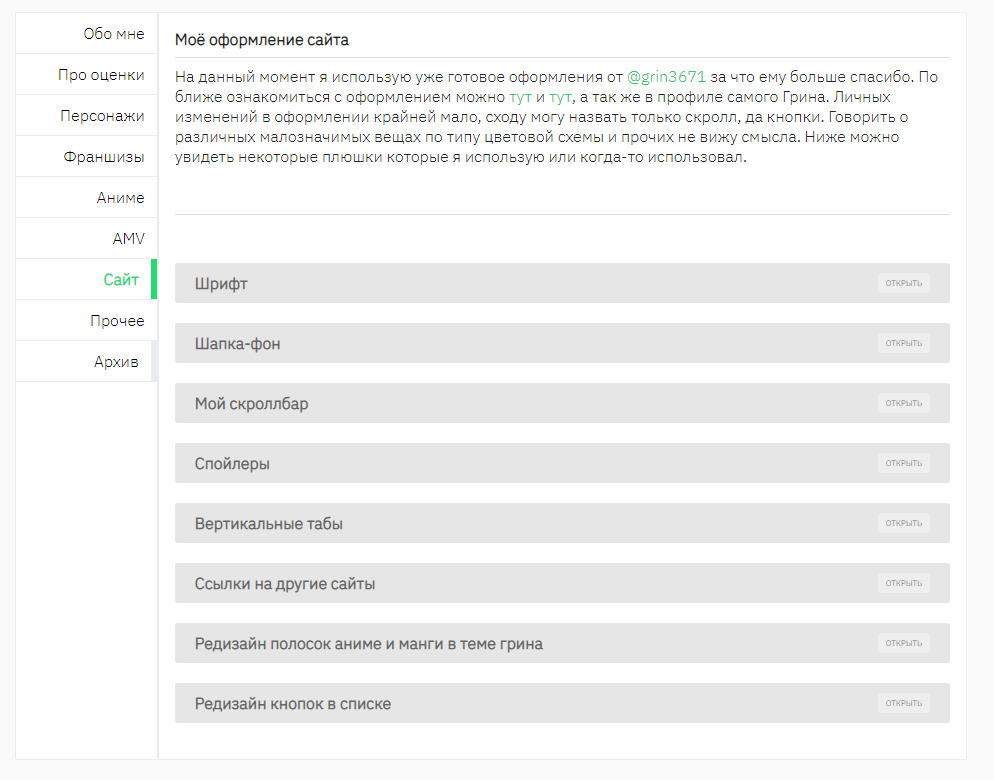Follow the first green 'тут' link
Viewport: 994px width, 780px height.
[520, 97]
